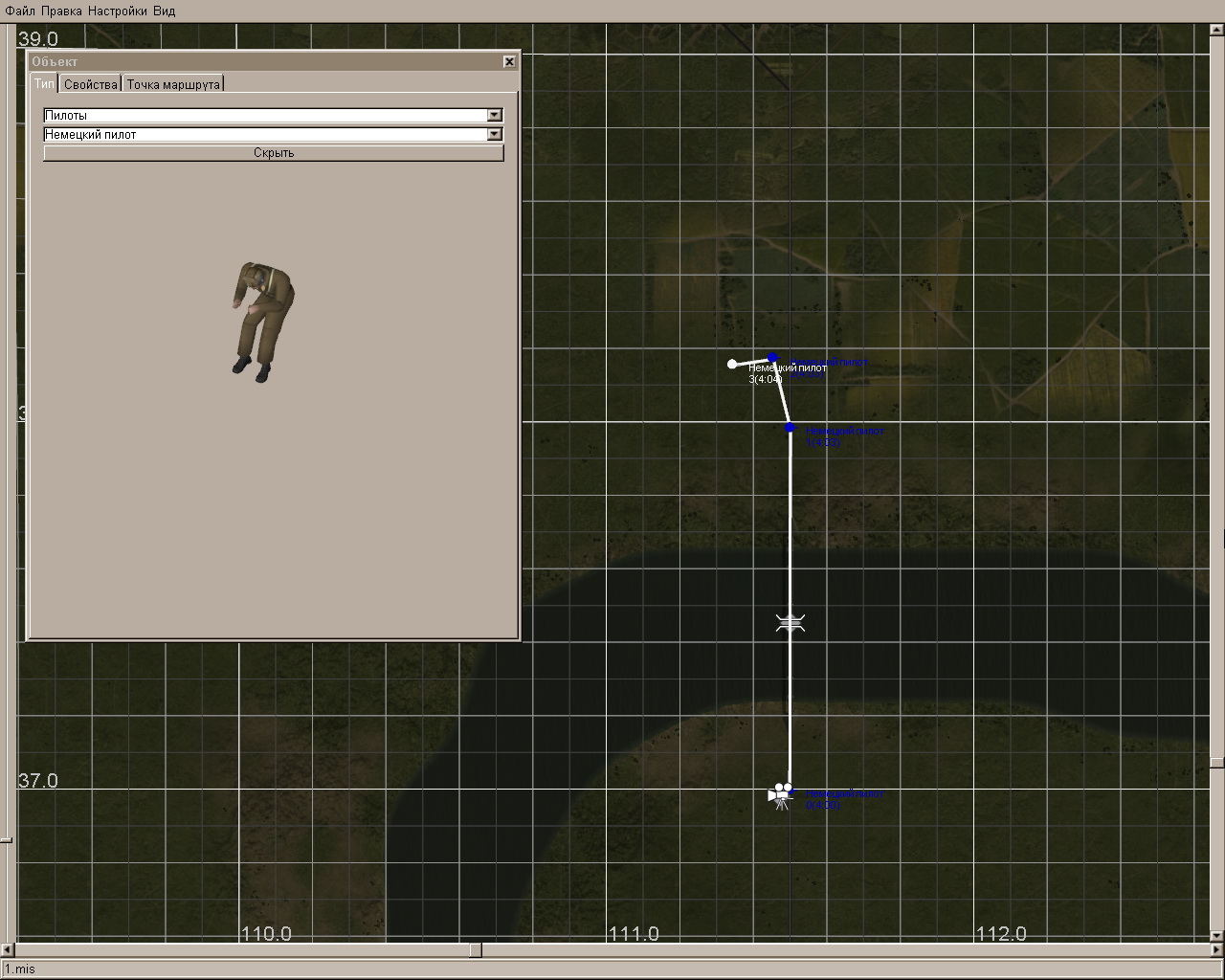Click the horizontal scrollbar left arrow
Screen dimensions: 1225x980
click(x=9, y=950)
